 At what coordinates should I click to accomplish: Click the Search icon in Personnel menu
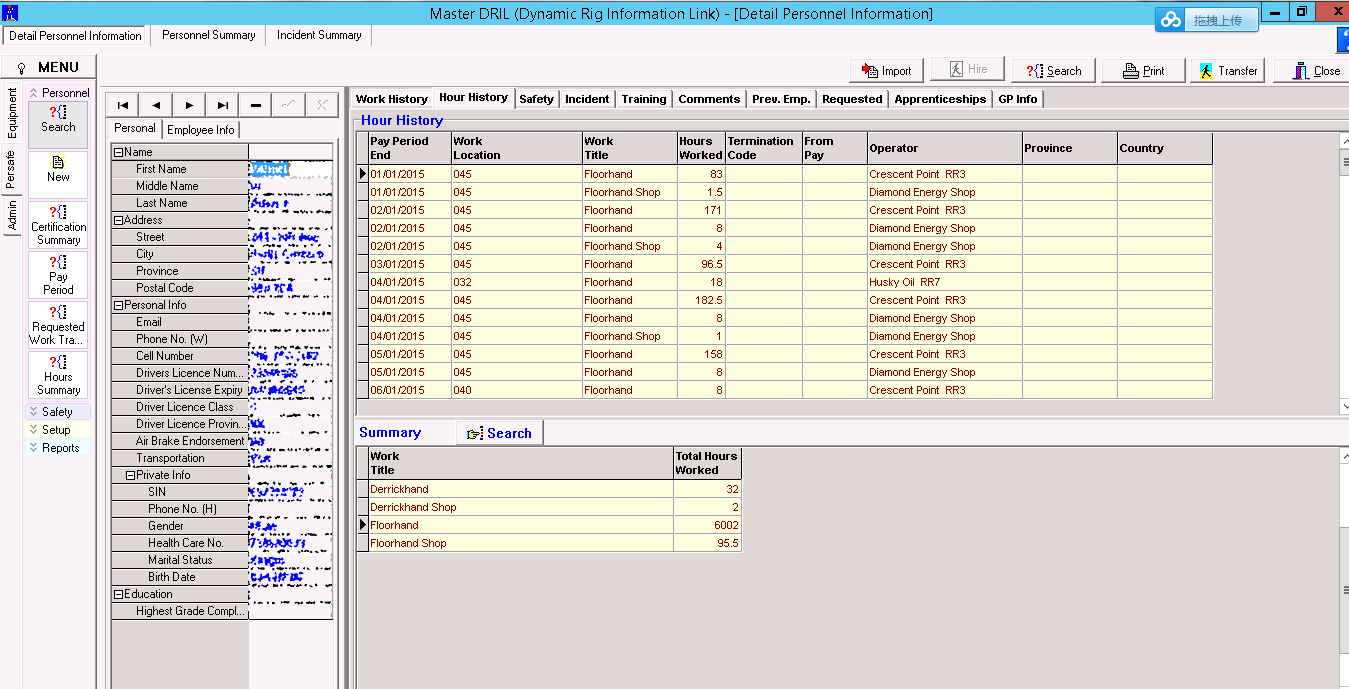coord(58,124)
